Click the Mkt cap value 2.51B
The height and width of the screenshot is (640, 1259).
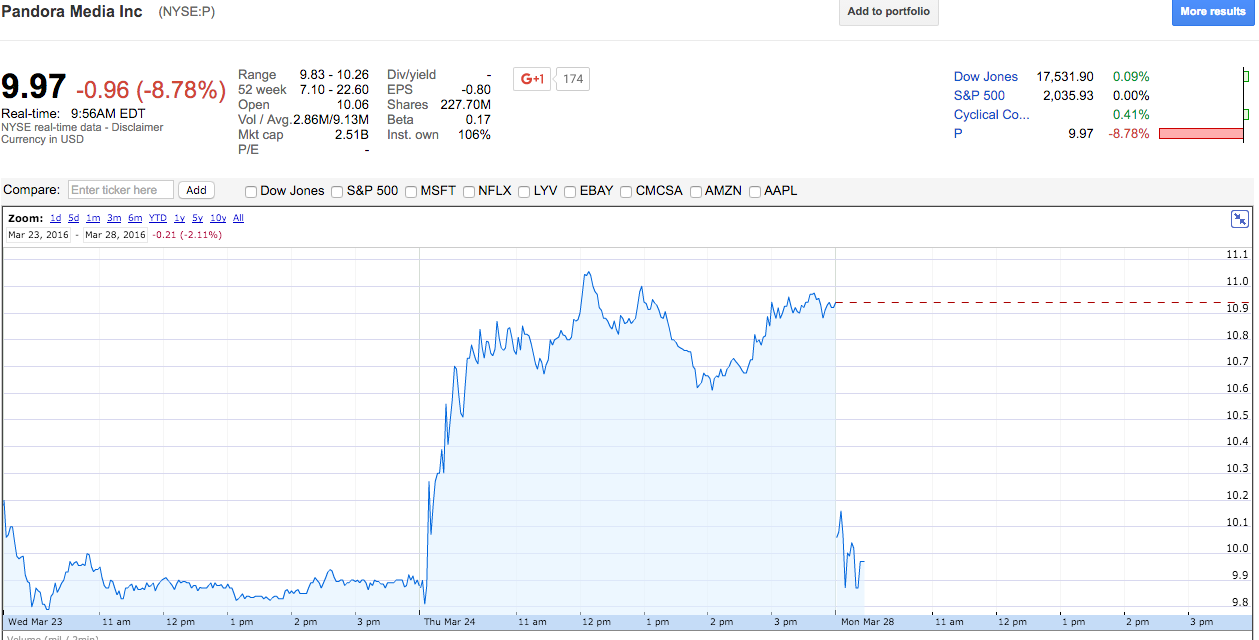point(351,135)
